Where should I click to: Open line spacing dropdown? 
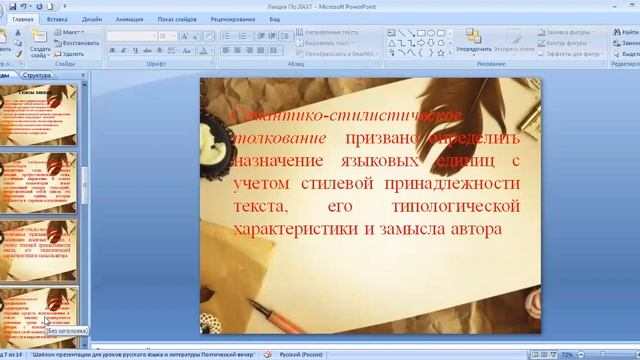[x=286, y=36]
